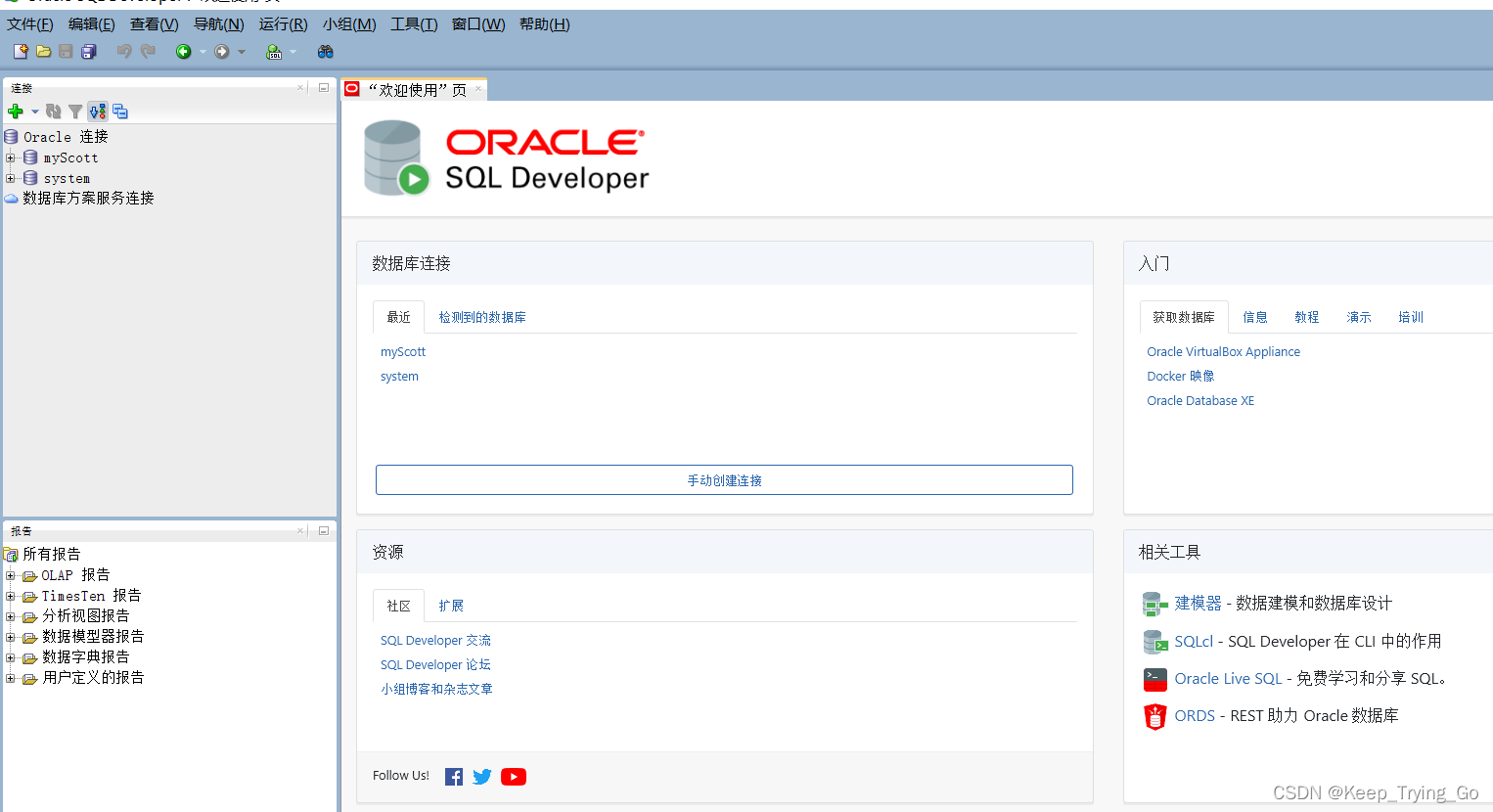Open the 小组(M) menu
The image size is (1493, 812).
pos(349,24)
